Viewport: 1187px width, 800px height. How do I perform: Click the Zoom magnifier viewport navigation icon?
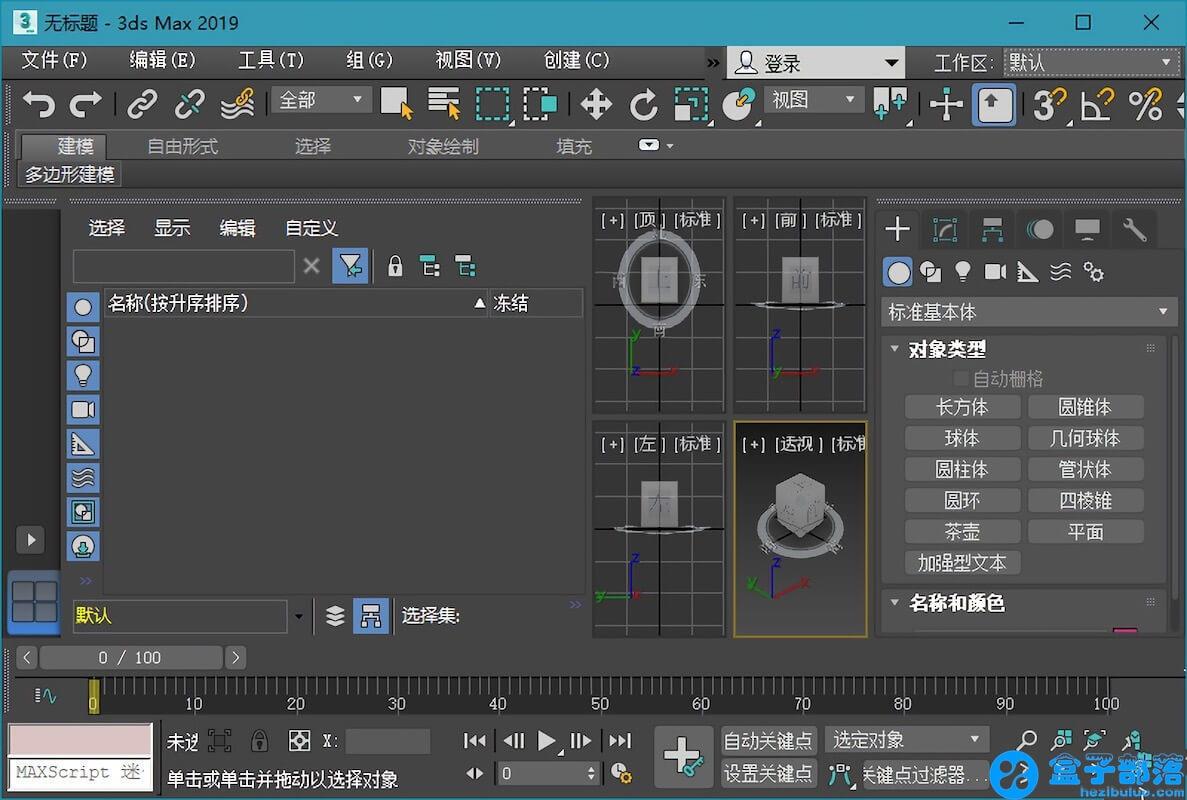tap(1027, 740)
